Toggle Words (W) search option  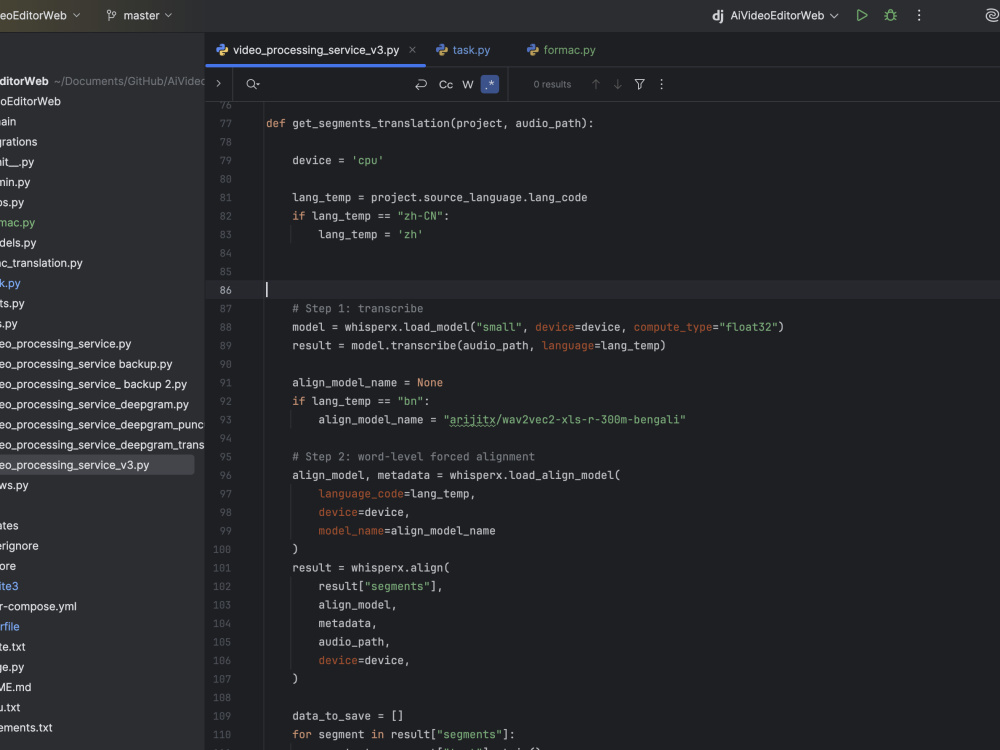click(x=467, y=84)
